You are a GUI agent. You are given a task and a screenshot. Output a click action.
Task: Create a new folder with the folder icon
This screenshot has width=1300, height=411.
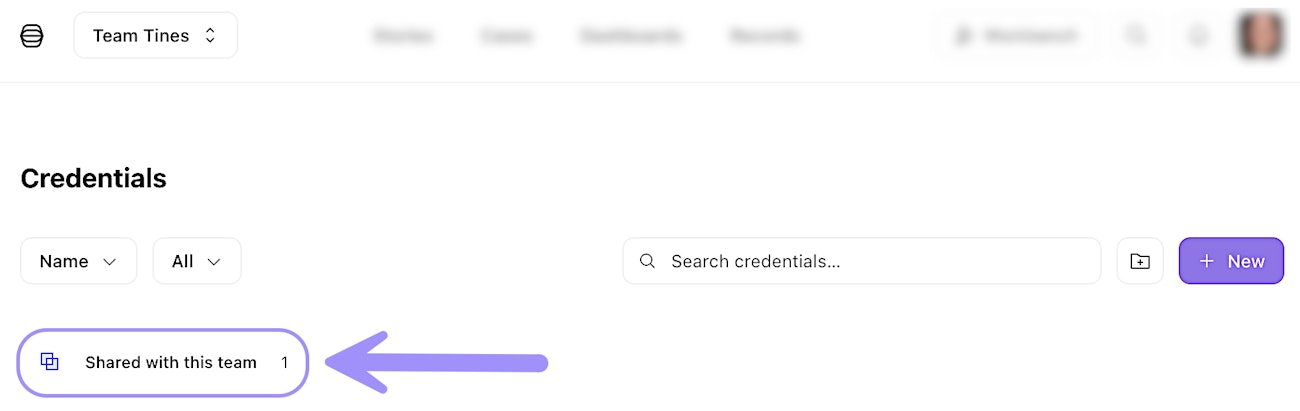coord(1140,261)
